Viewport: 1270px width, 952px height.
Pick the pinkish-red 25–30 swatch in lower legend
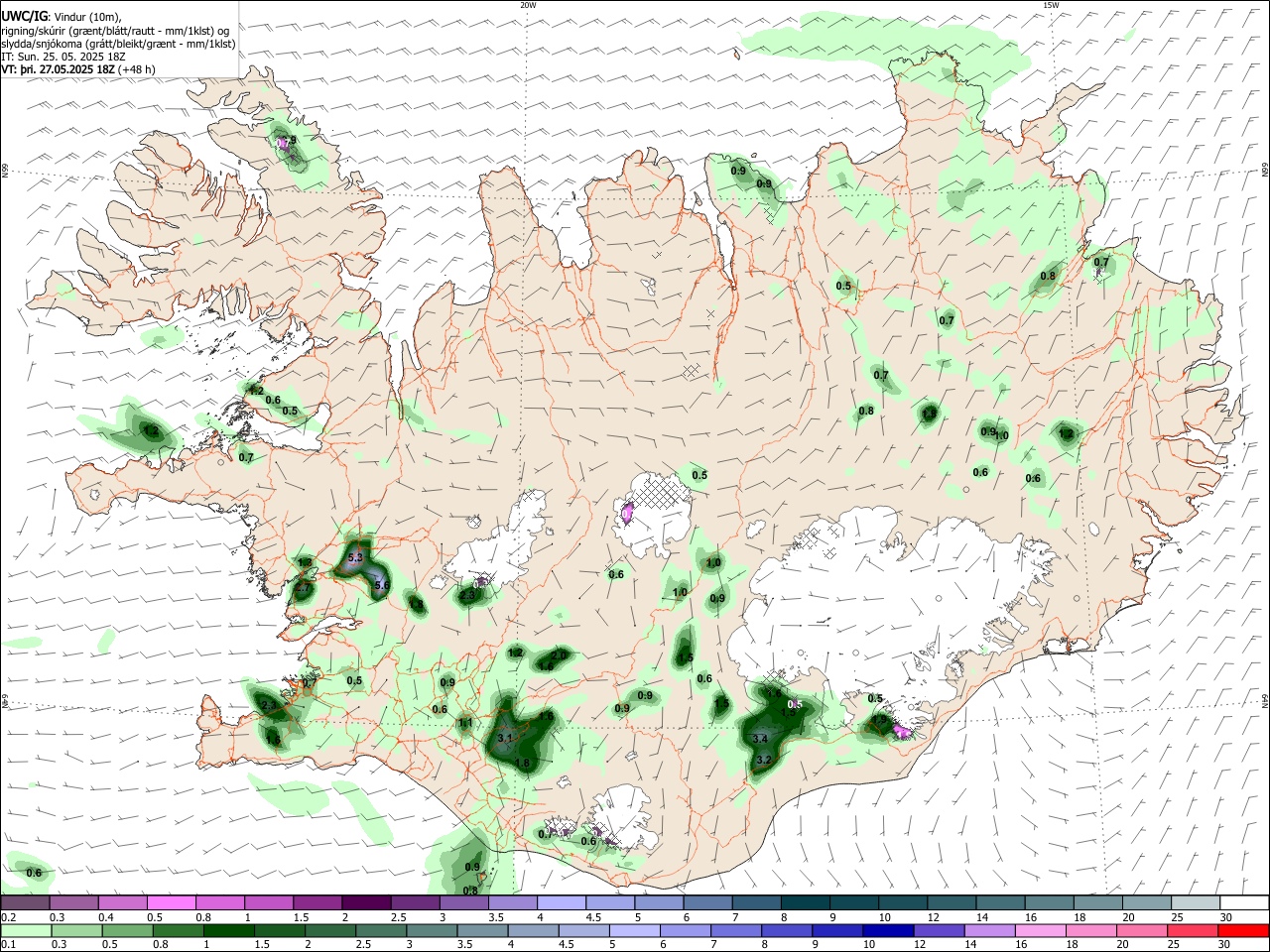pyautogui.click(x=1192, y=930)
